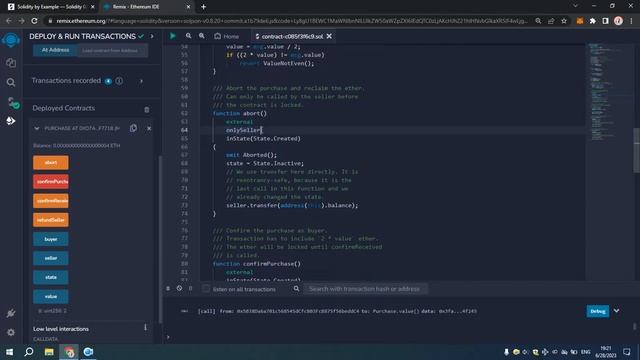Select the Remix - Ethereum IDE browser tab
The image size is (640, 360).
click(x=147, y=7)
